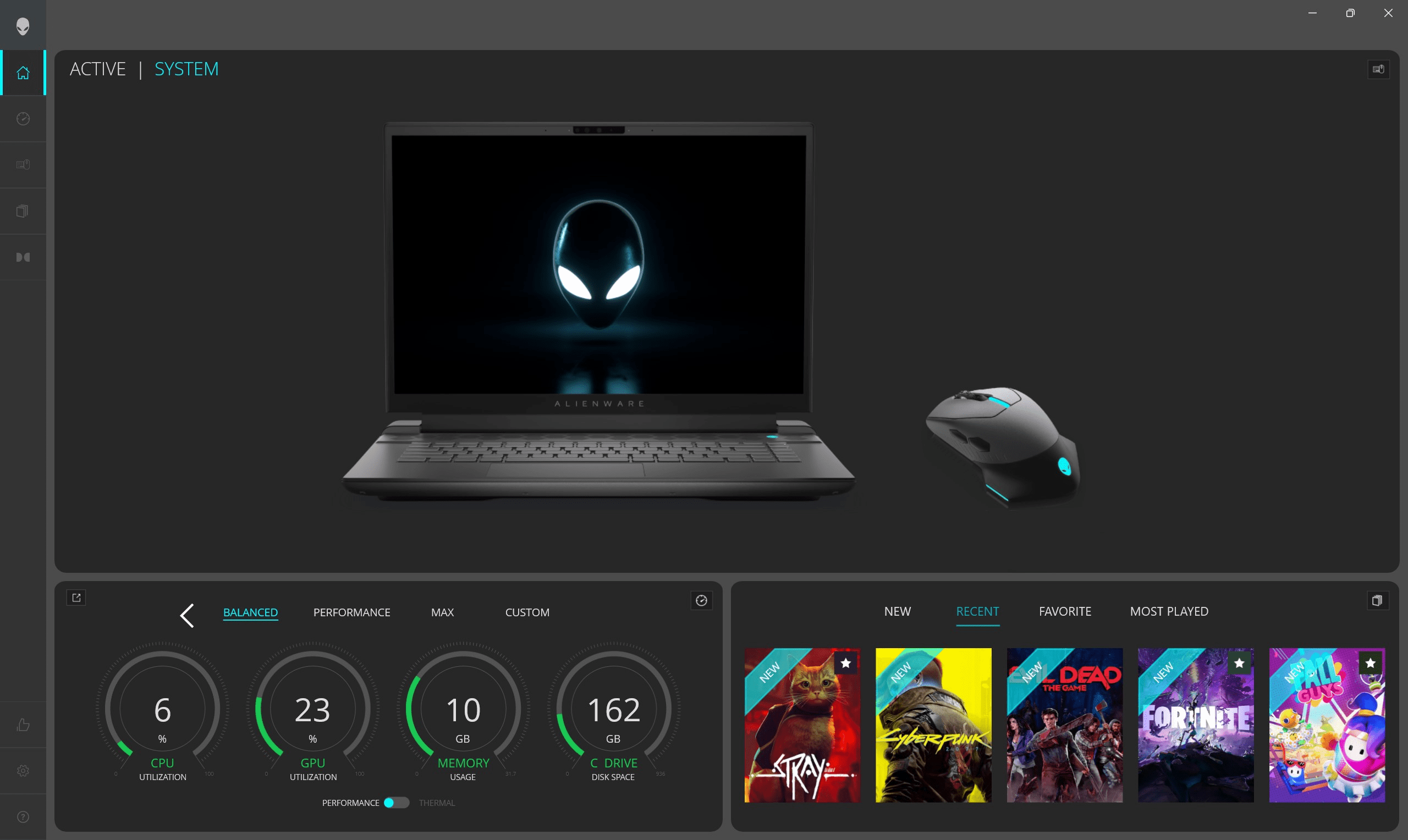The height and width of the screenshot is (840, 1408).
Task: Click the help/info icon at bottom left
Action: [23, 817]
